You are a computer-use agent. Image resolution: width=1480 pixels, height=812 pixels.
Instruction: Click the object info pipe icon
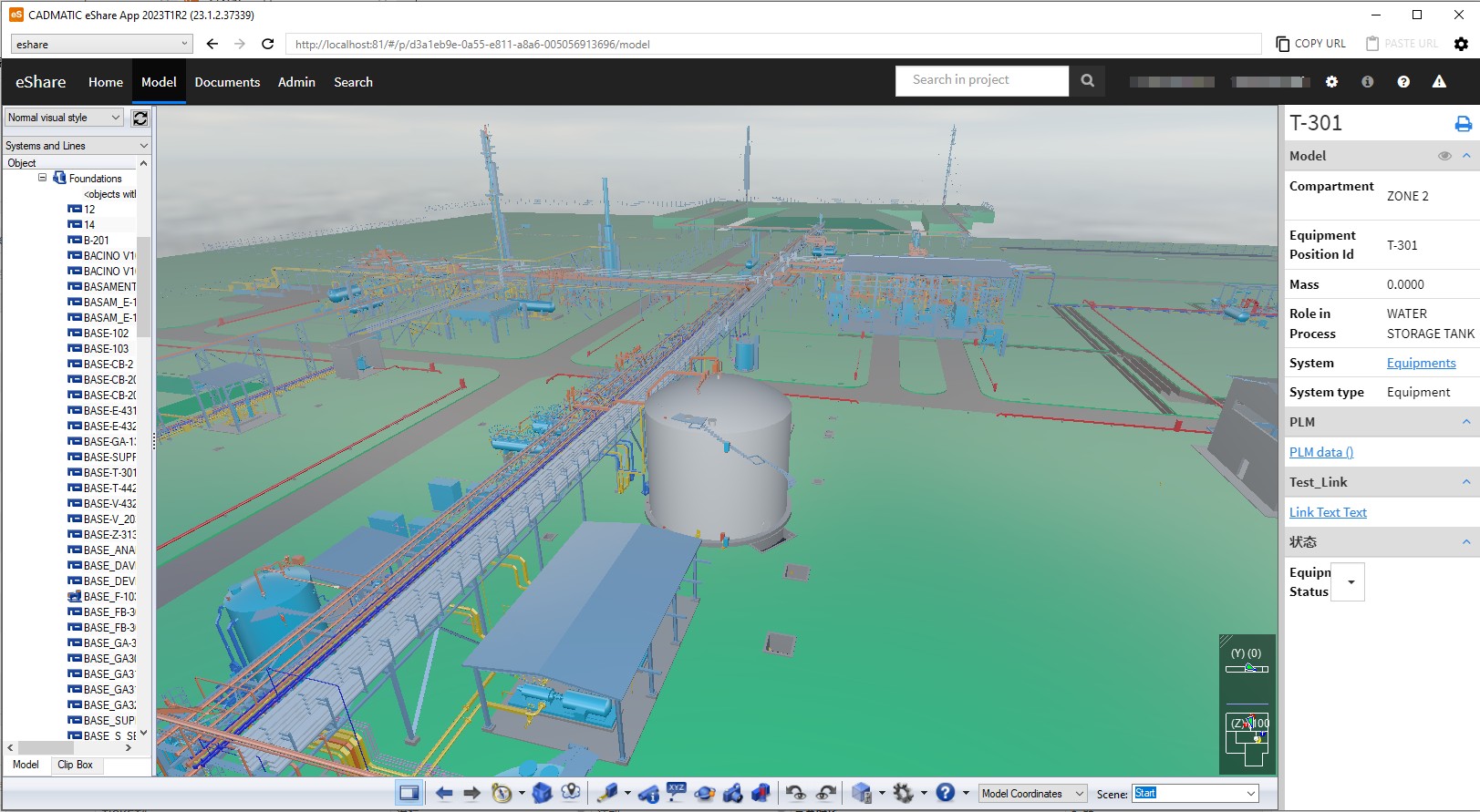click(x=648, y=793)
